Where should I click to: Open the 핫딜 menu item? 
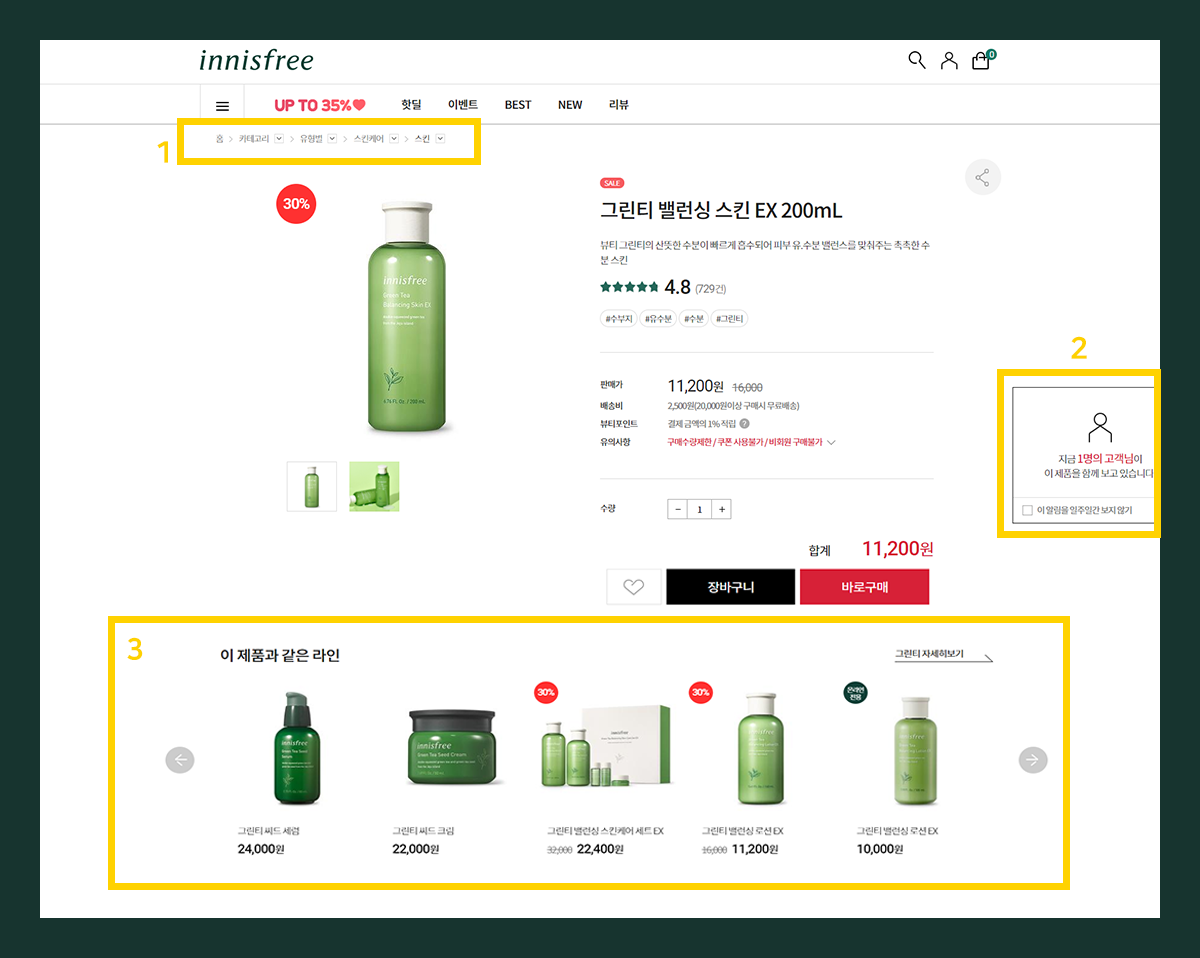click(x=411, y=105)
